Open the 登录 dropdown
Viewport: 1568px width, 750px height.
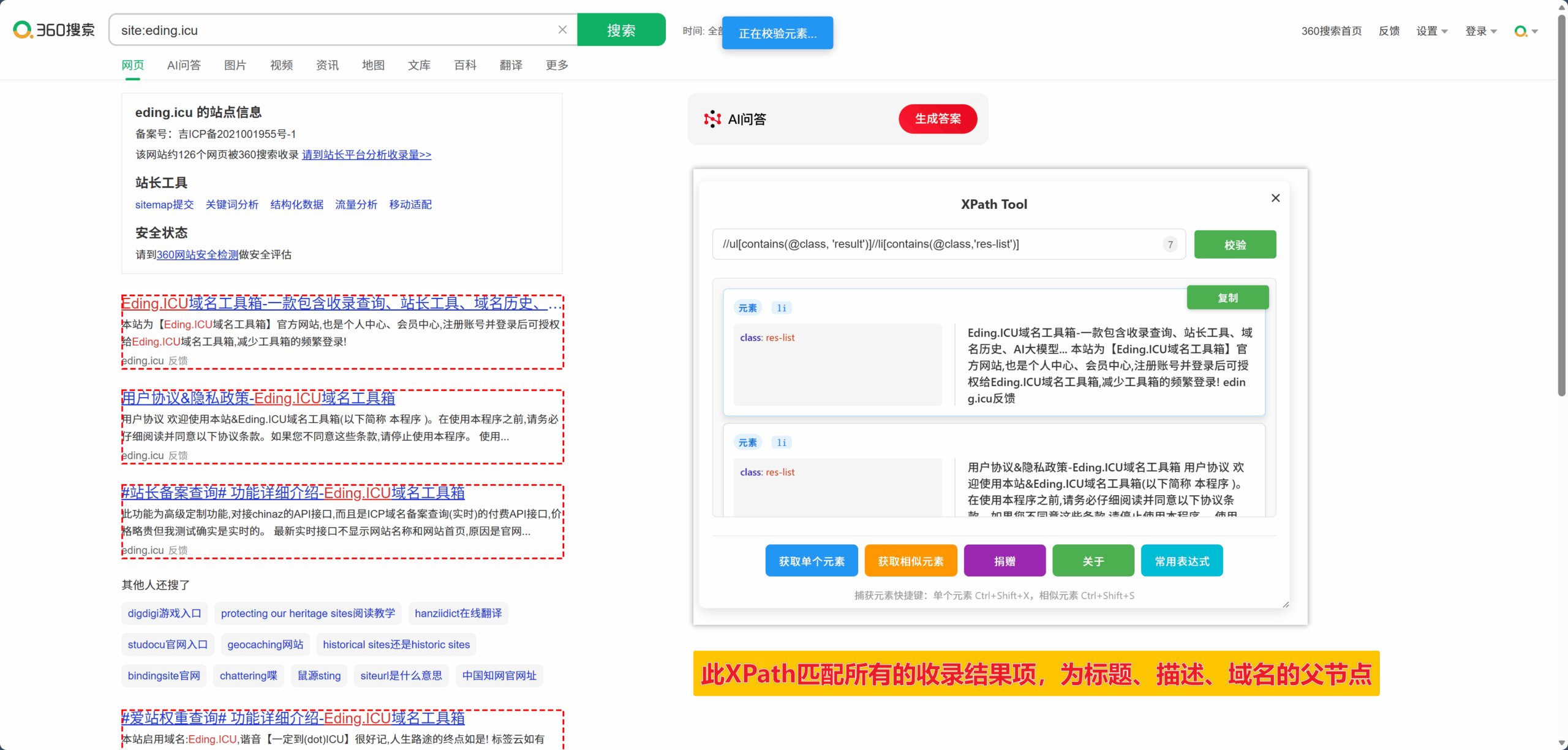coord(1480,31)
